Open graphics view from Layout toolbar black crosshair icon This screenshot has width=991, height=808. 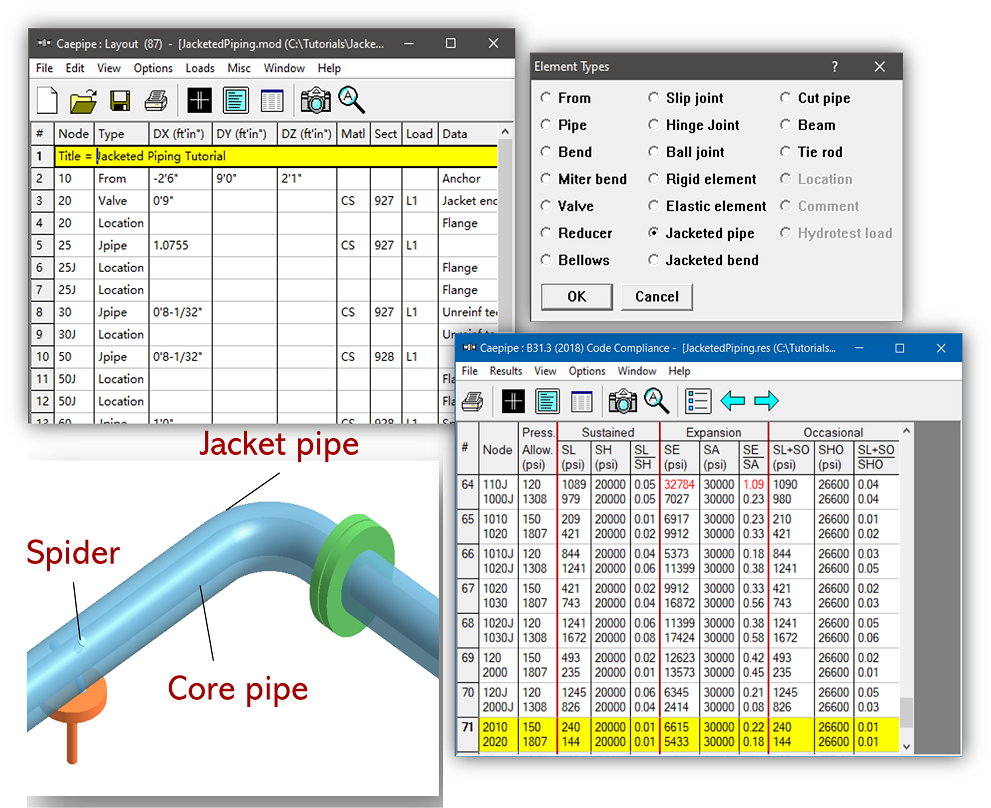pyautogui.click(x=200, y=101)
